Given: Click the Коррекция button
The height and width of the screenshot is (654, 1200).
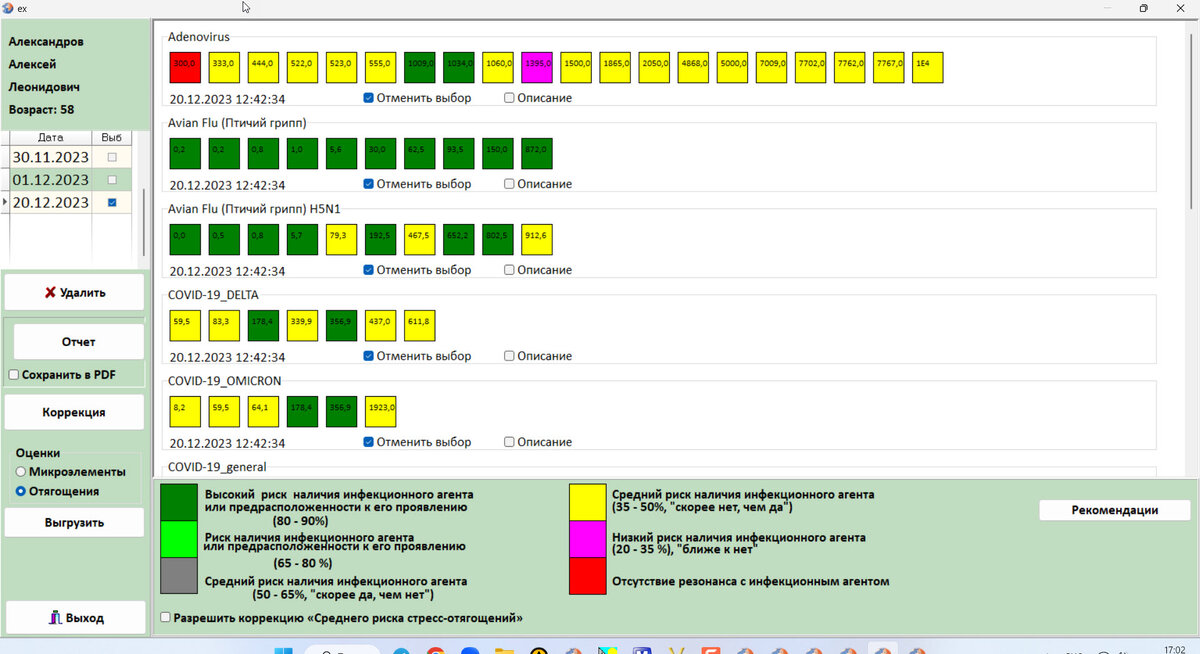Looking at the screenshot, I should [x=75, y=412].
